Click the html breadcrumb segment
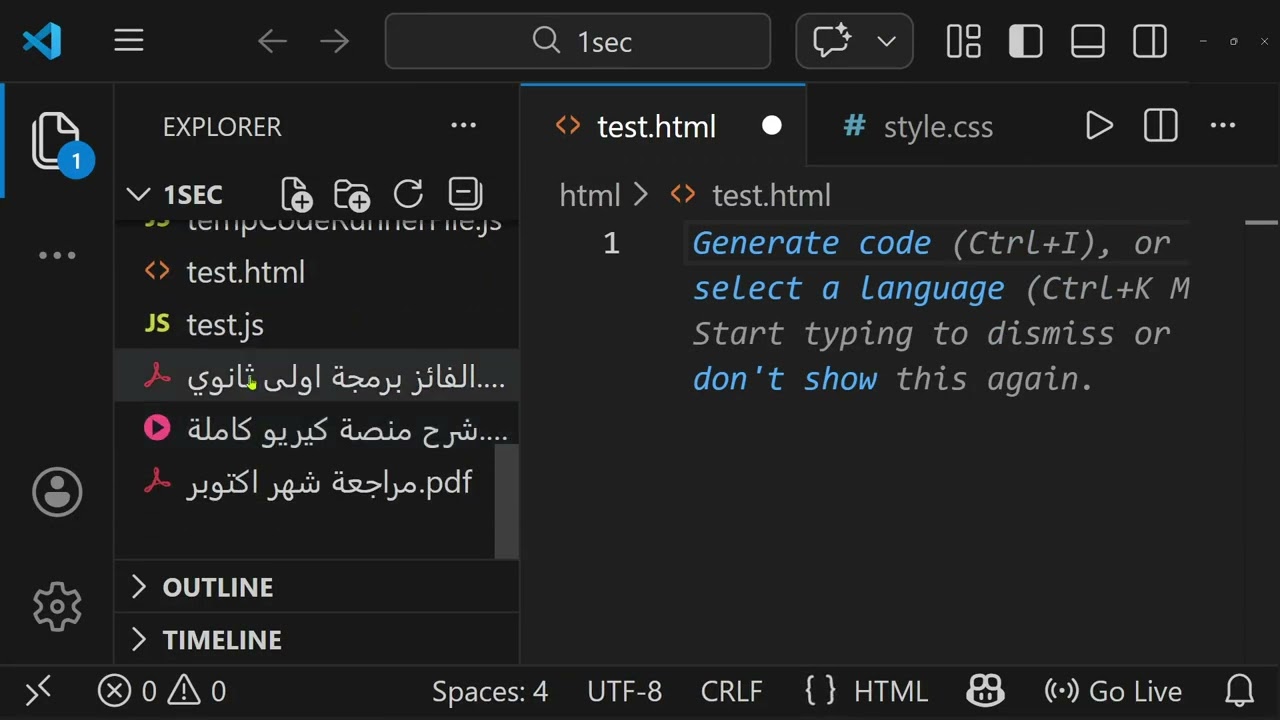1280x720 pixels. [x=590, y=195]
